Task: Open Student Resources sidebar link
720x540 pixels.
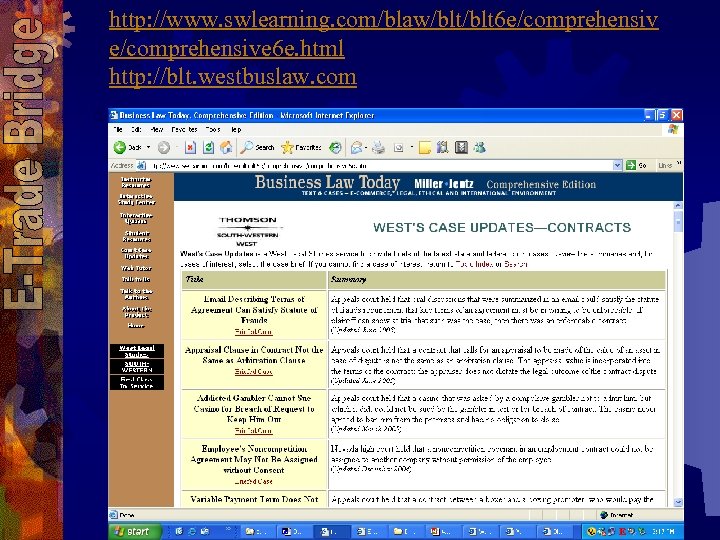Action: tap(136, 236)
